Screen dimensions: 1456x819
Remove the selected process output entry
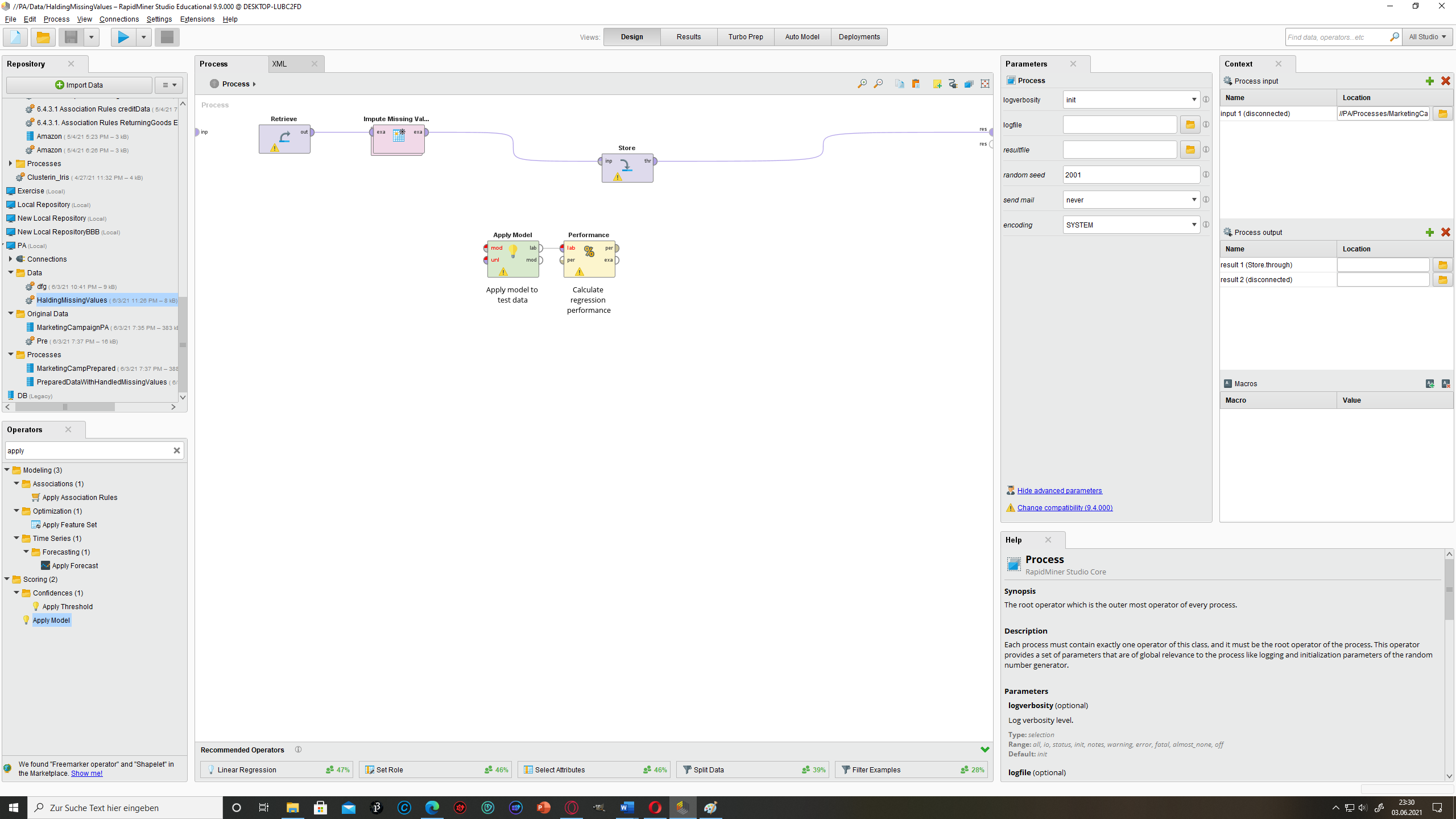coord(1446,233)
